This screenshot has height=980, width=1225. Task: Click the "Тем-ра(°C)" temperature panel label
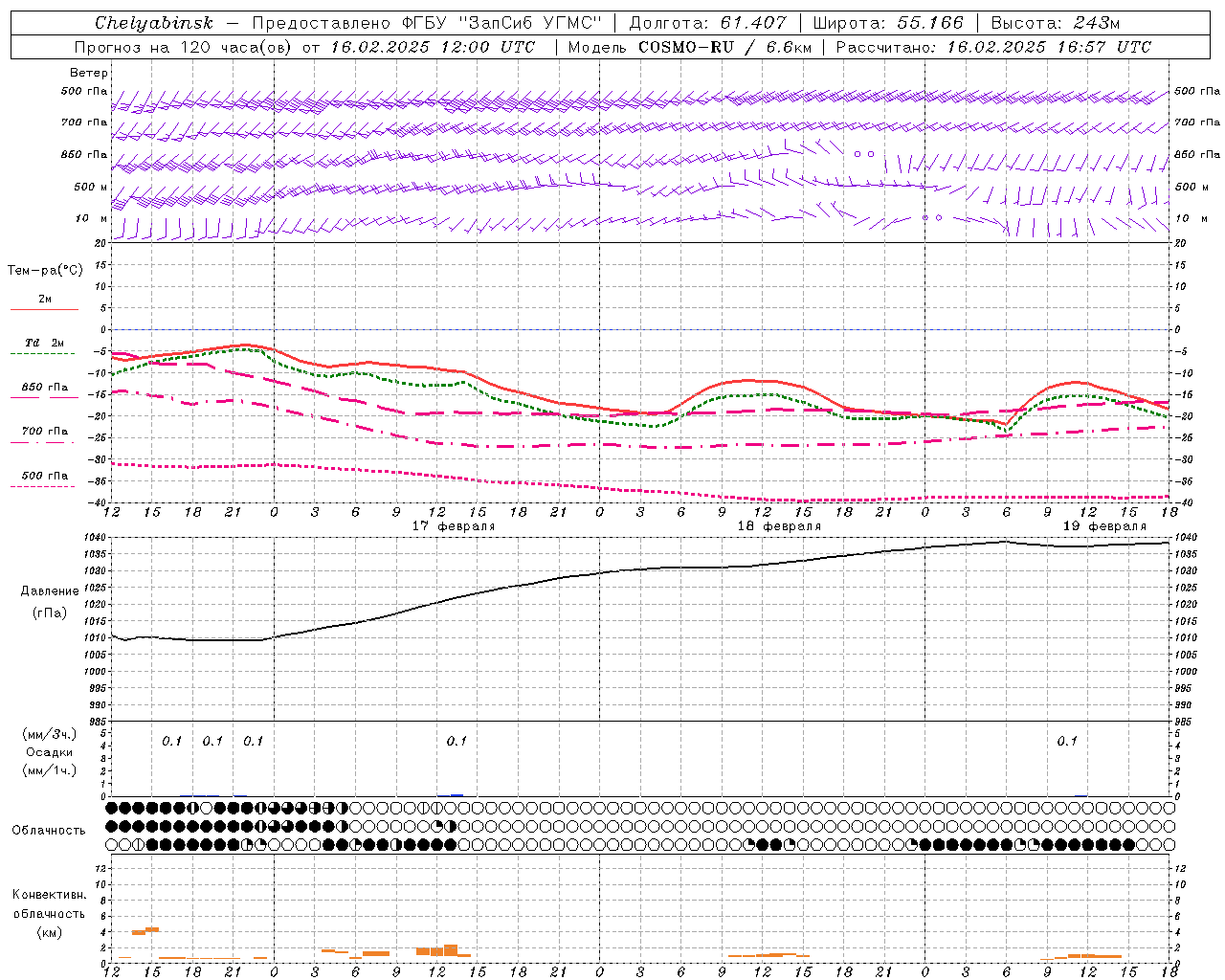tap(45, 271)
